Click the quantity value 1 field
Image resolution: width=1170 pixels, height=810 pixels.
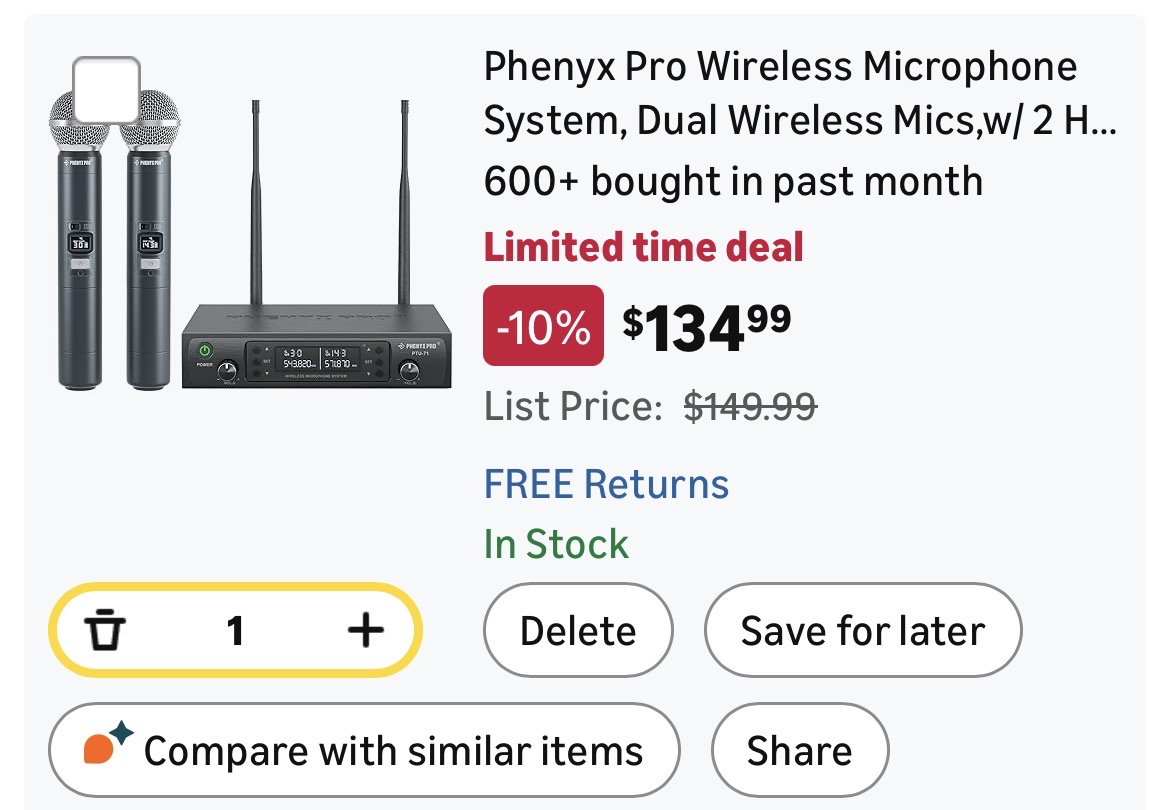coord(235,631)
